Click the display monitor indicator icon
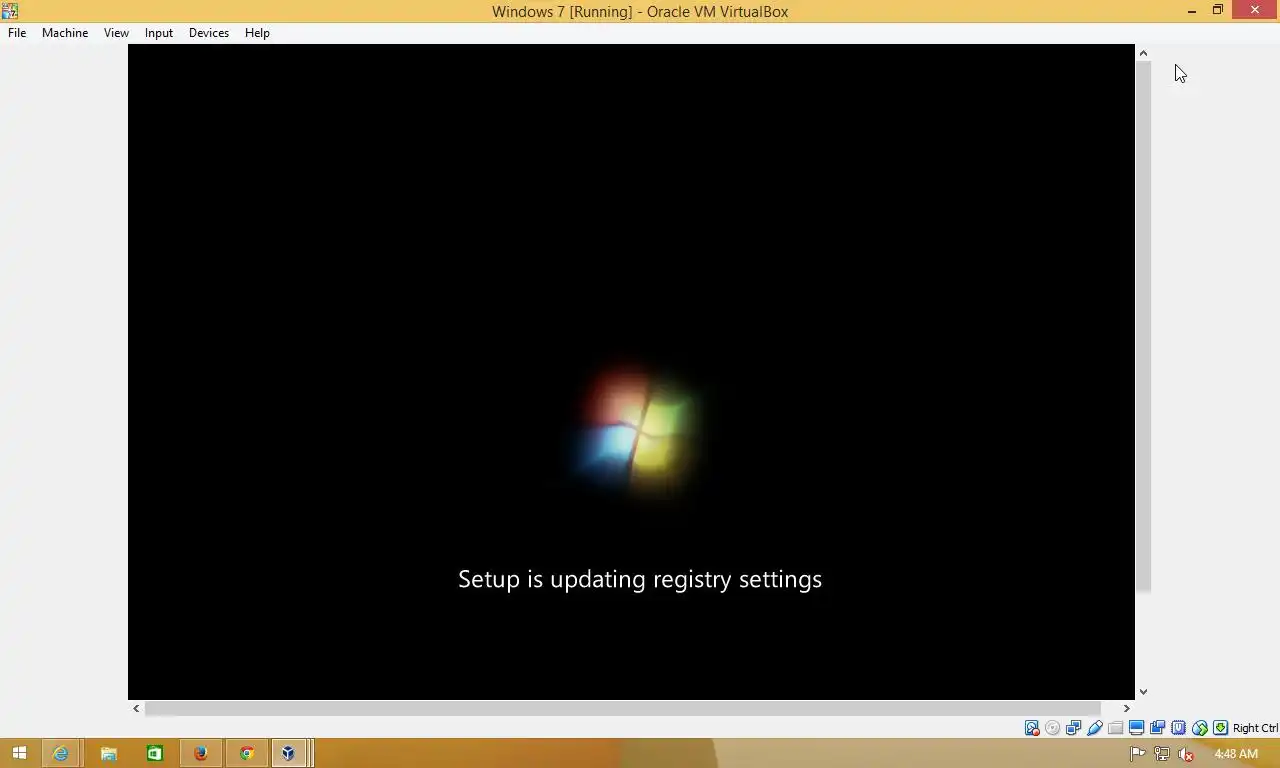Viewport: 1280px width, 768px height. (x=1136, y=728)
